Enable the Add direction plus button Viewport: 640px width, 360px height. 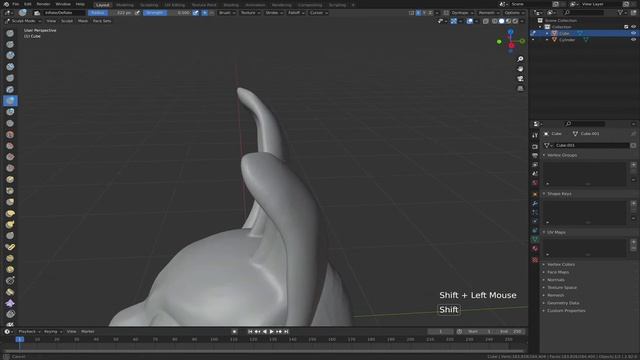pos(205,13)
